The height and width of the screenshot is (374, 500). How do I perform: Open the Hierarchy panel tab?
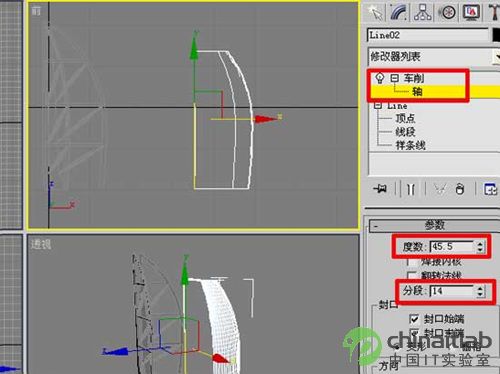422,13
